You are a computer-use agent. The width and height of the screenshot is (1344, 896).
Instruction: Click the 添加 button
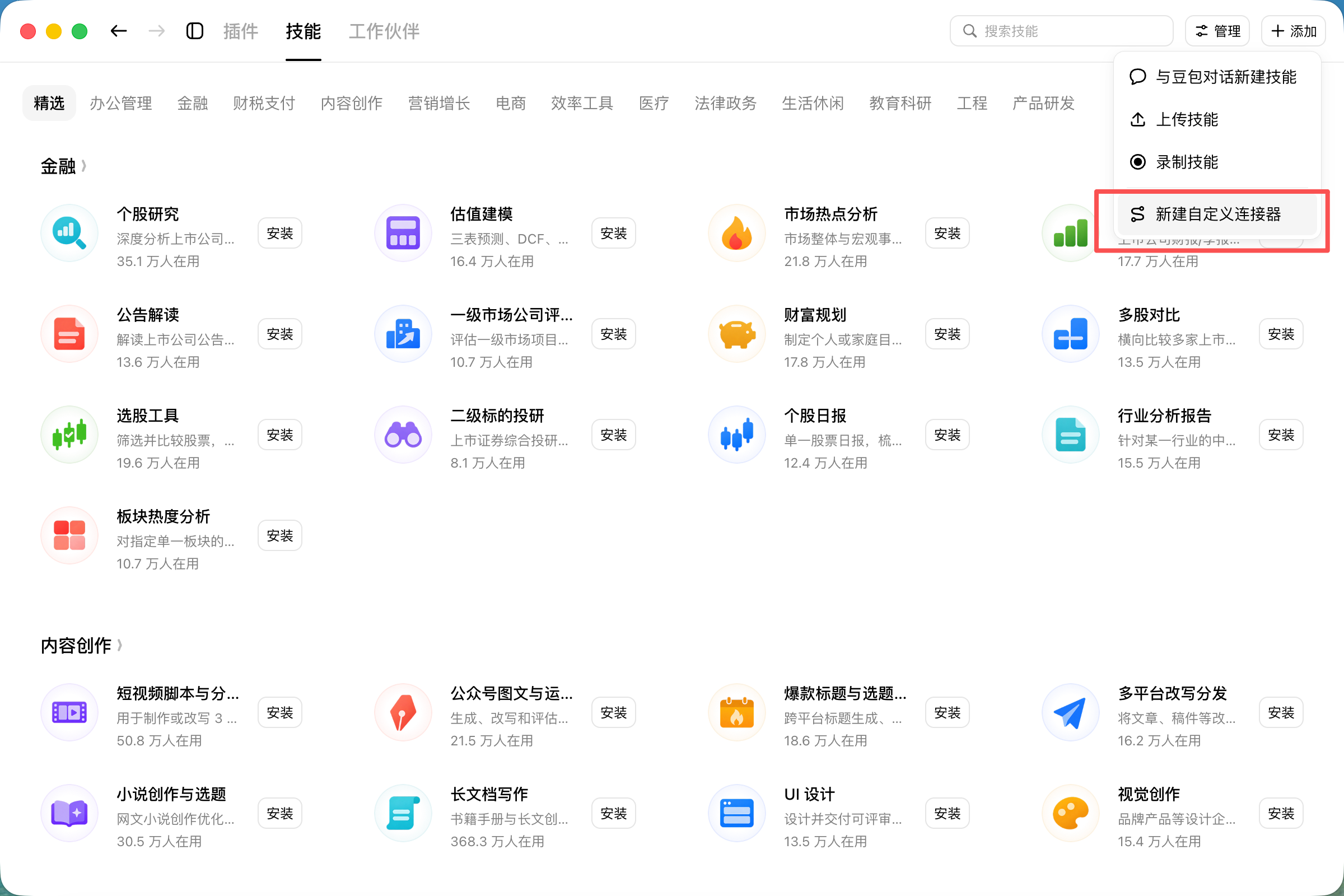point(1294,31)
